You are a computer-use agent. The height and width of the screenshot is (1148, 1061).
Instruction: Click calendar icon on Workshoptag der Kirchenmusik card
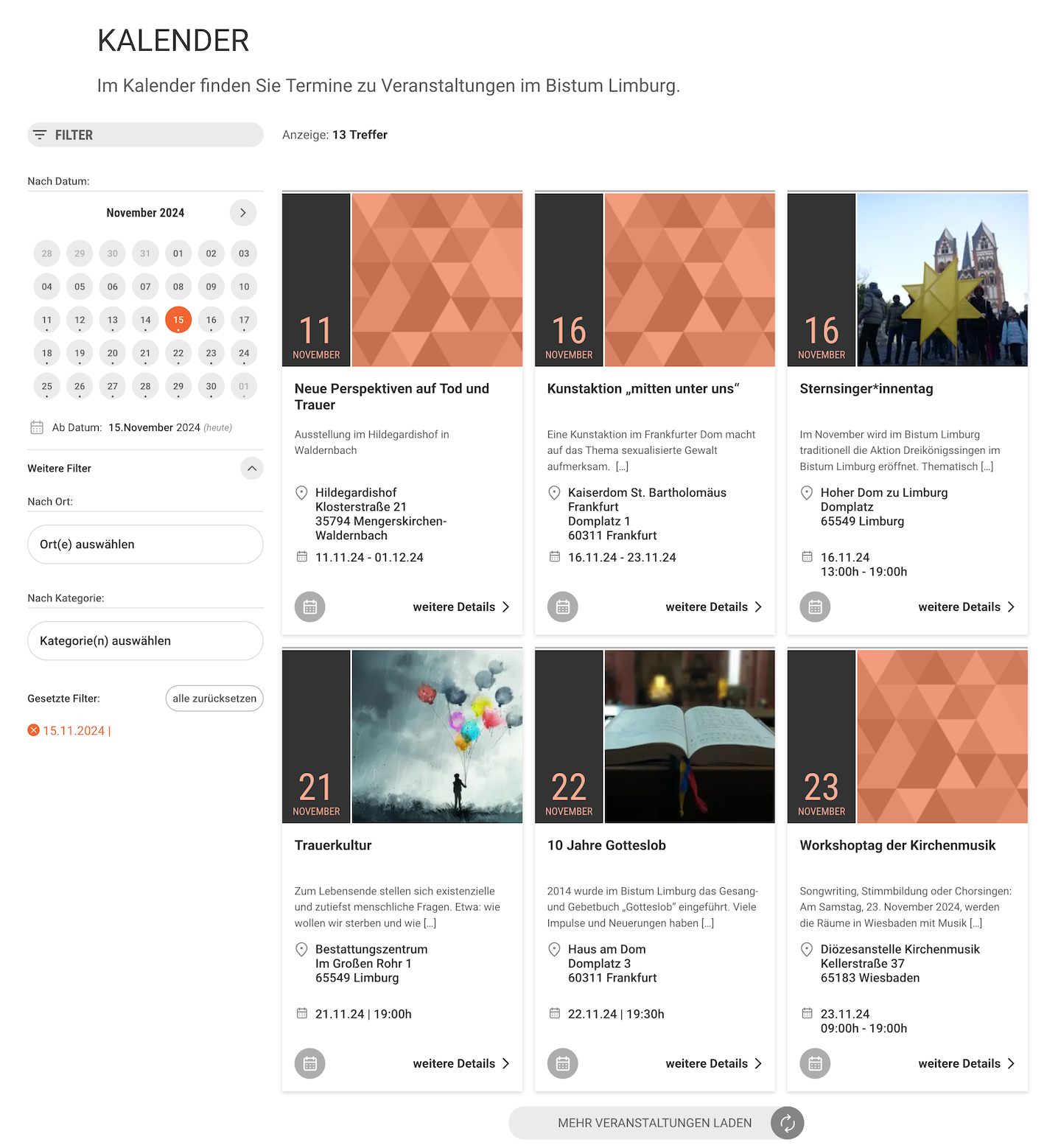(x=815, y=1063)
